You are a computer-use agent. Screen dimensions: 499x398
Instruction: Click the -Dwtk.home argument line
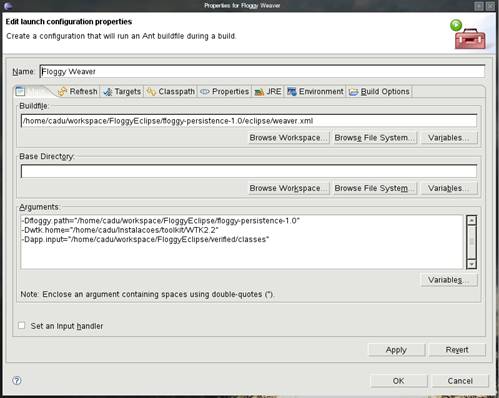point(120,230)
